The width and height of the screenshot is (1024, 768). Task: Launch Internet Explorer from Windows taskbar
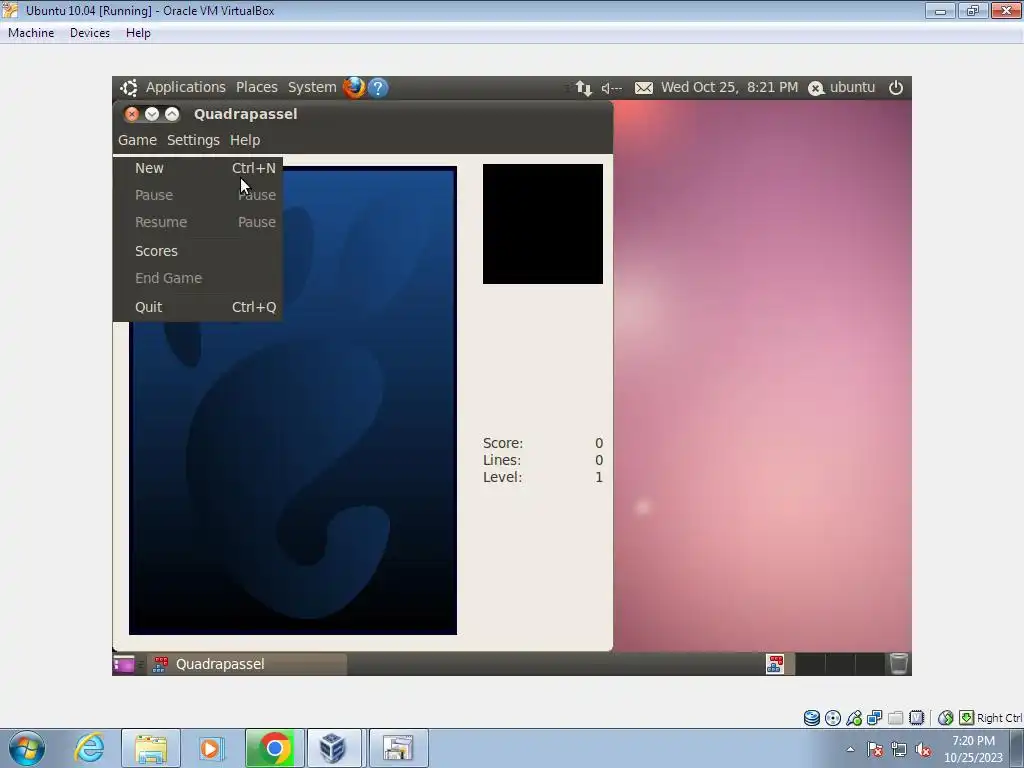pos(89,748)
